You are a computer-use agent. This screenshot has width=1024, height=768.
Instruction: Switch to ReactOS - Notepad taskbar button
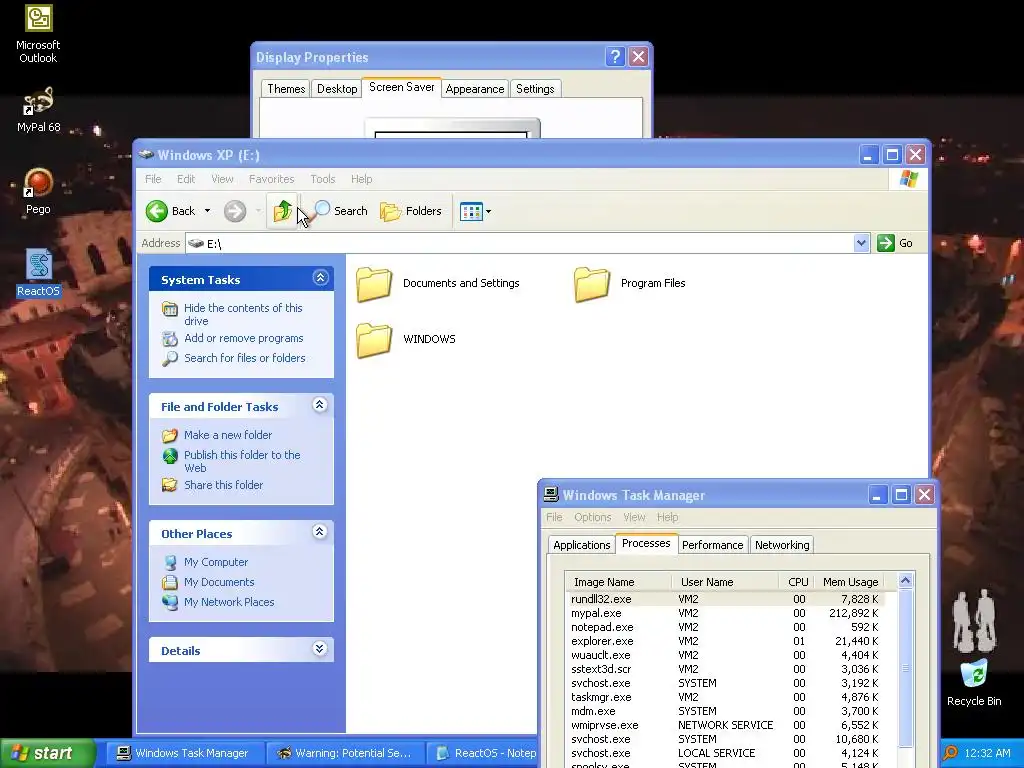483,753
